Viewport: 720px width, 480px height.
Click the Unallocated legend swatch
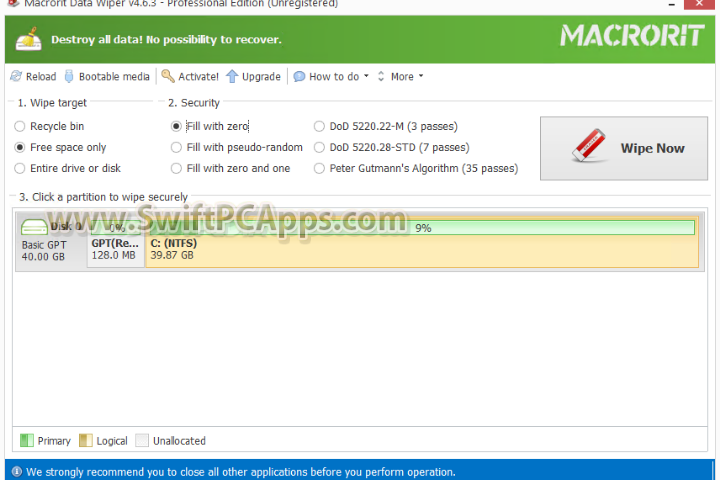(x=142, y=440)
